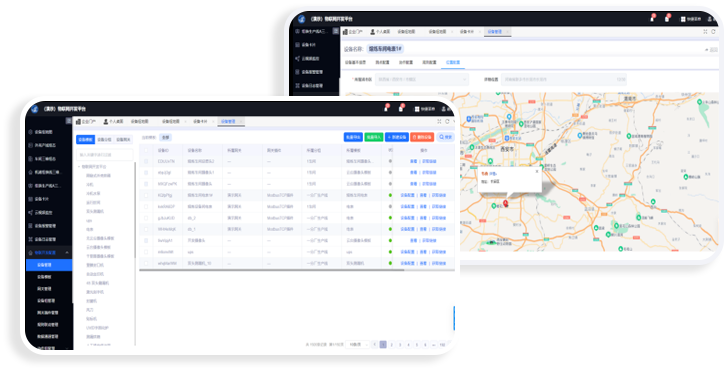Open the items-per-page dropdown in pagination

(x=357, y=345)
